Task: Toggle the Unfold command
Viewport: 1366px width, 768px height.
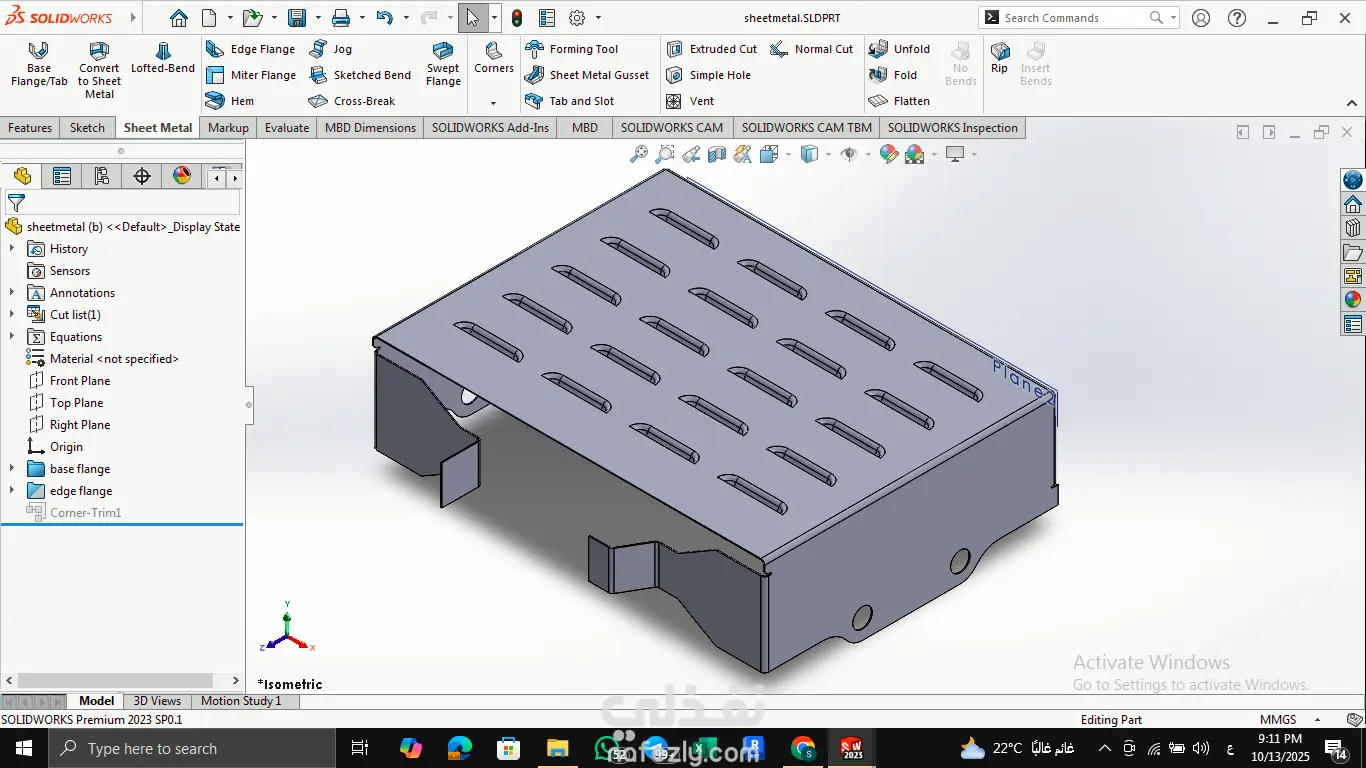Action: click(x=899, y=49)
